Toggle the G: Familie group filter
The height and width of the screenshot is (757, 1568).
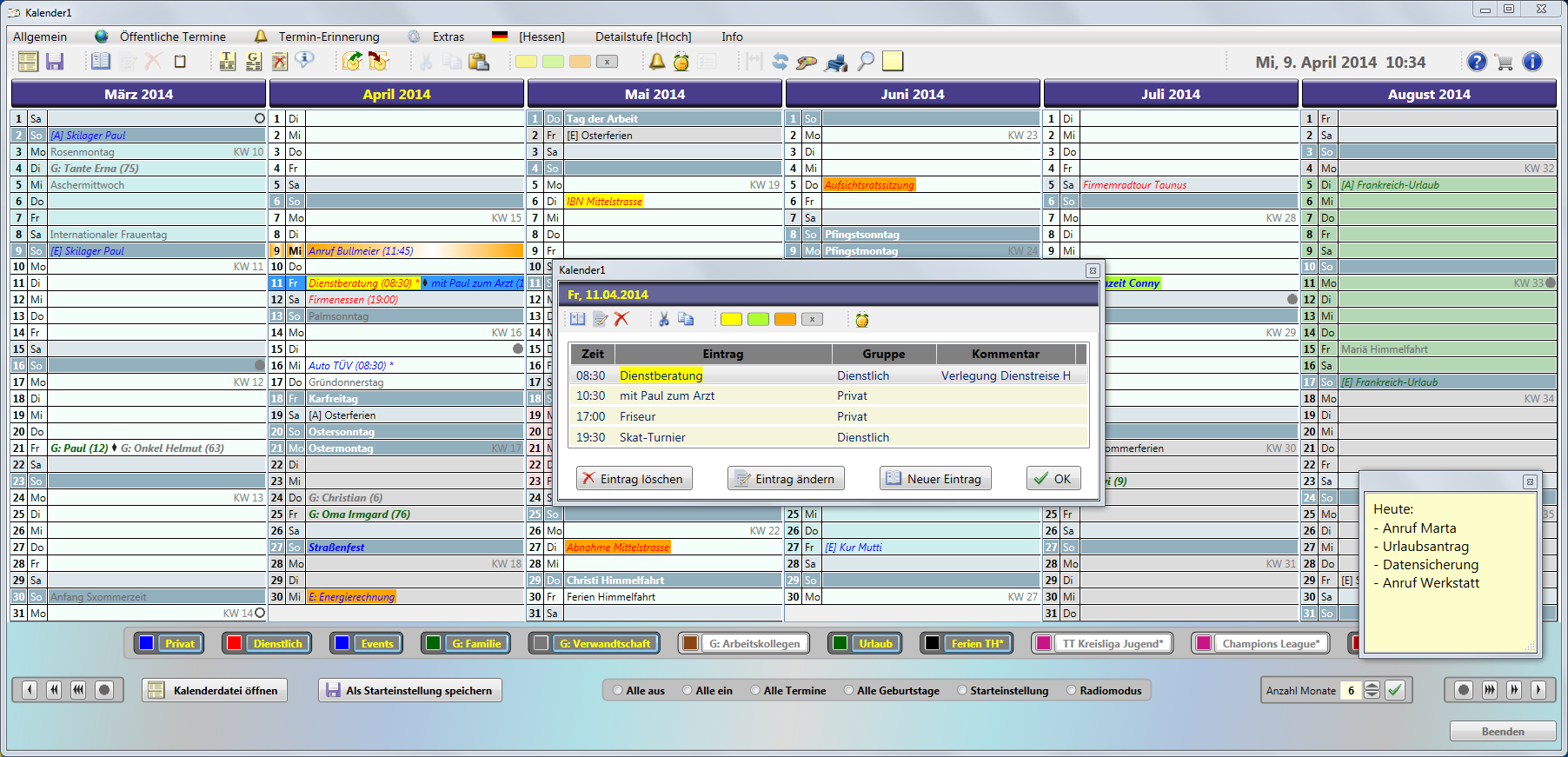coord(465,643)
